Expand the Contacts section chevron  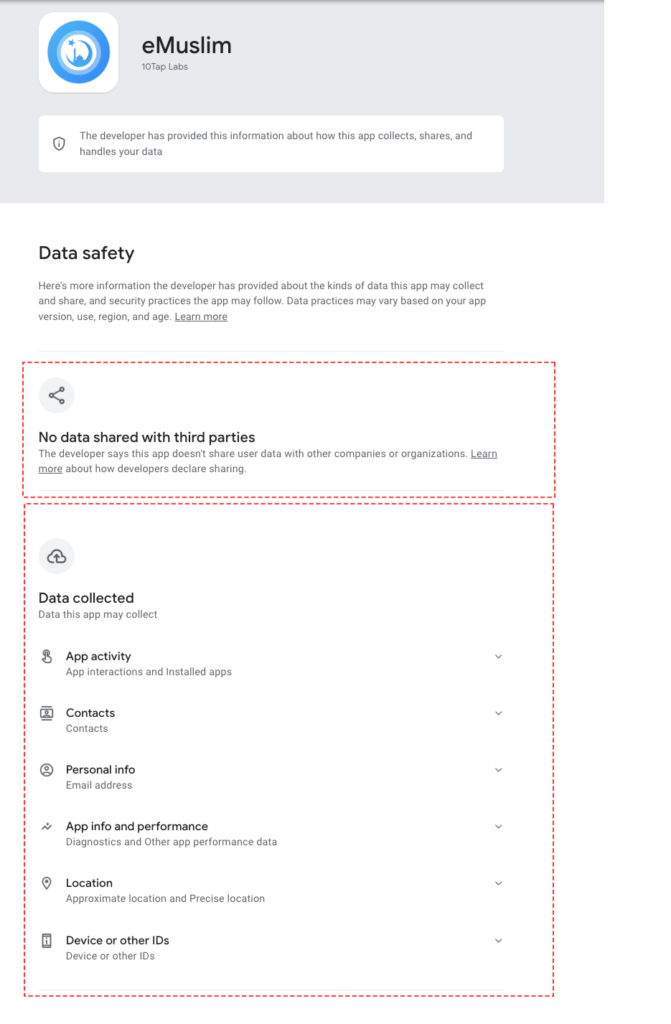tap(498, 713)
